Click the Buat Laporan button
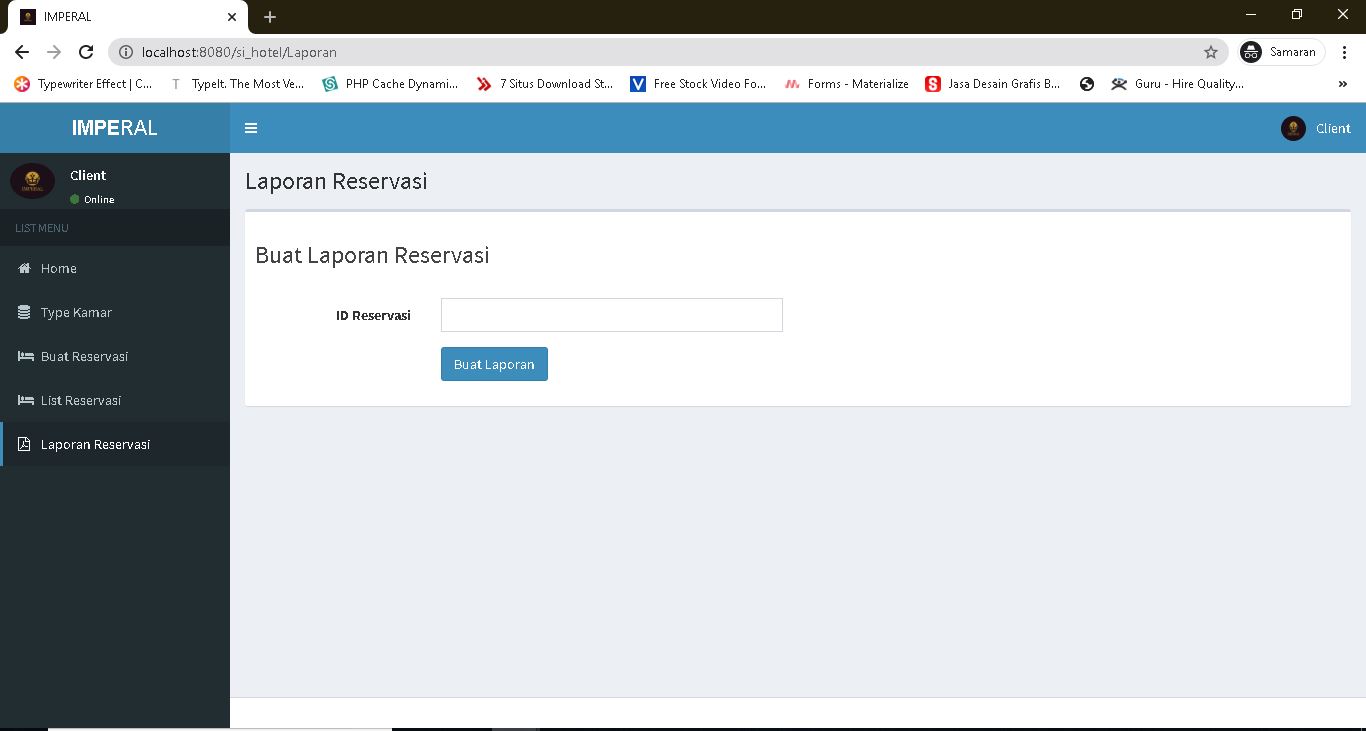The width and height of the screenshot is (1366, 731). 494,364
